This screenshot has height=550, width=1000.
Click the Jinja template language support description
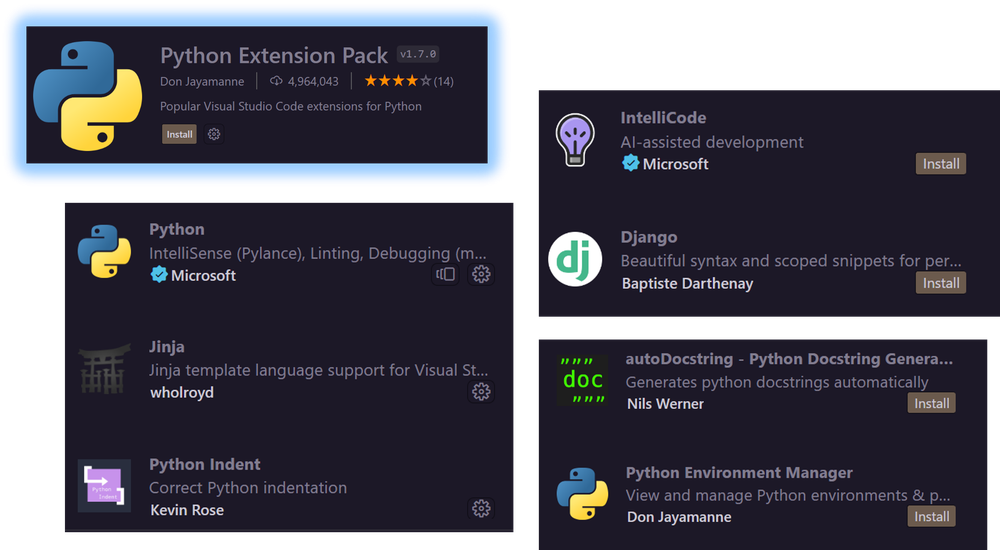click(x=319, y=370)
